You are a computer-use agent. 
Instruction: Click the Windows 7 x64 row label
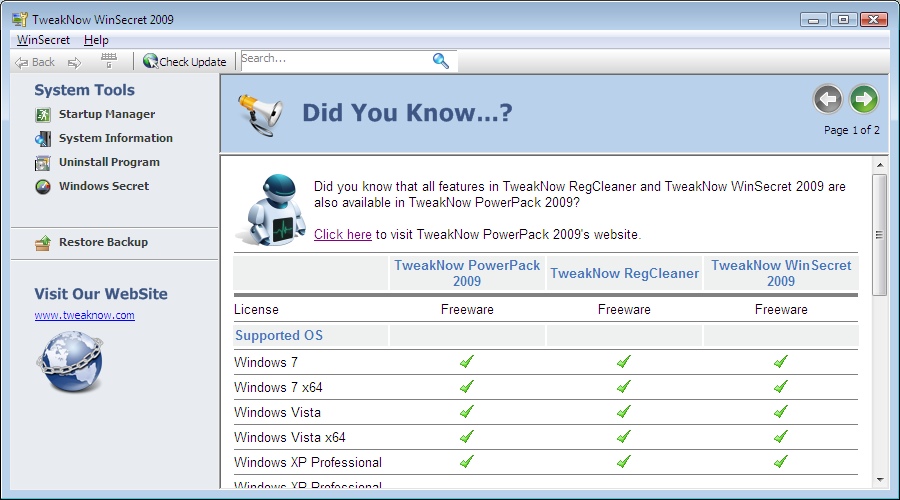278,387
